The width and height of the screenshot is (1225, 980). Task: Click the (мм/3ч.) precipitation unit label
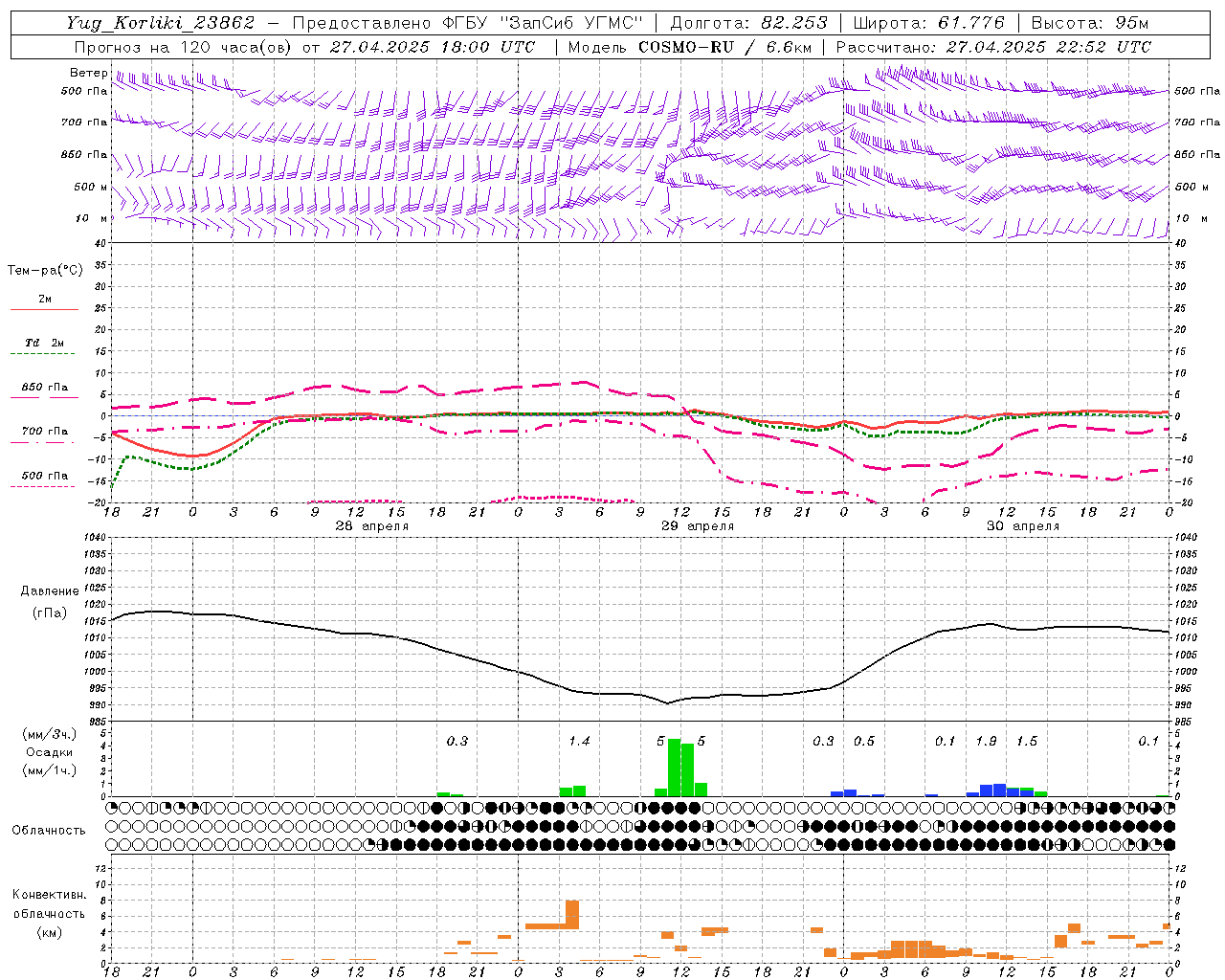[50, 734]
